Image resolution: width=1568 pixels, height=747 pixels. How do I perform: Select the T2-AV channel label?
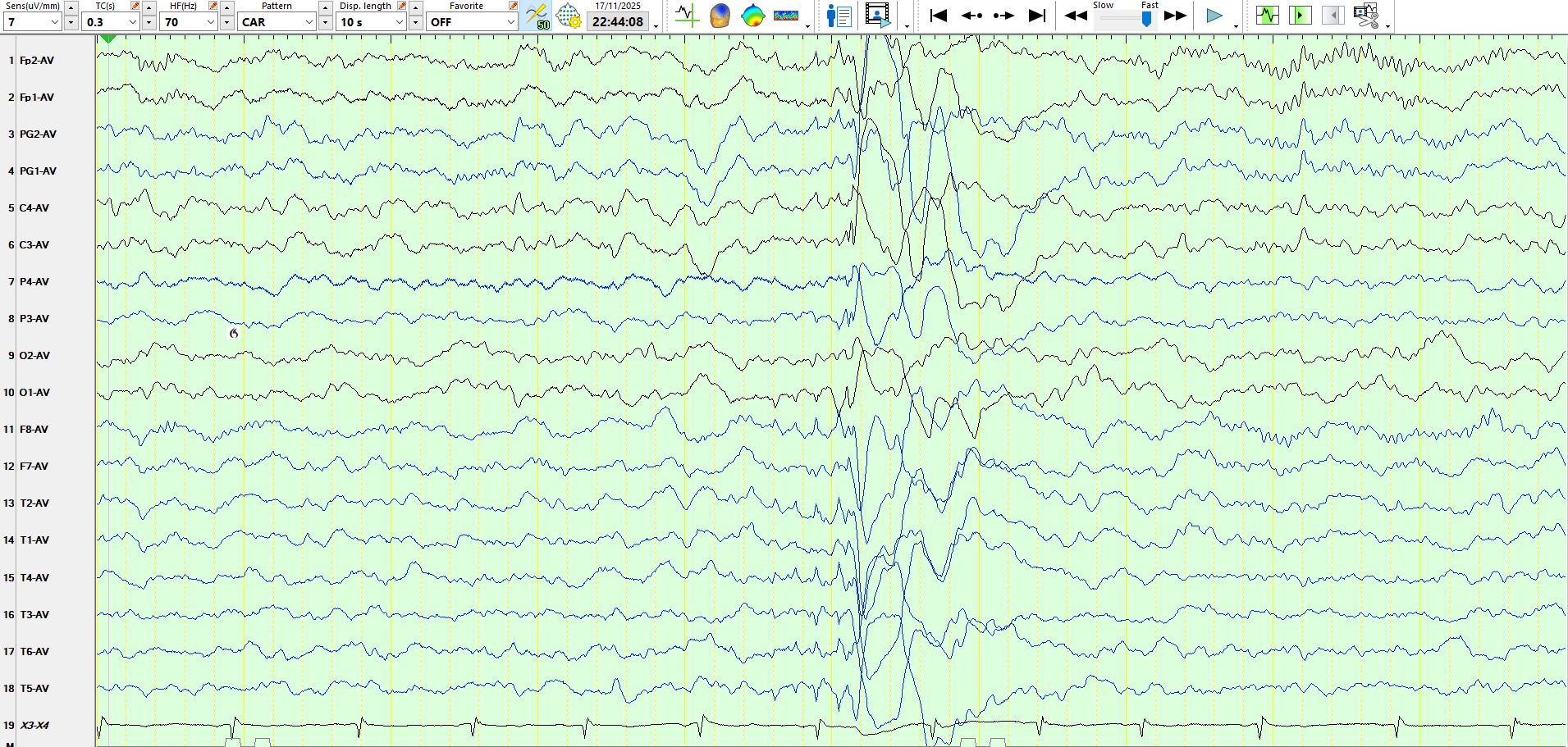tap(34, 503)
